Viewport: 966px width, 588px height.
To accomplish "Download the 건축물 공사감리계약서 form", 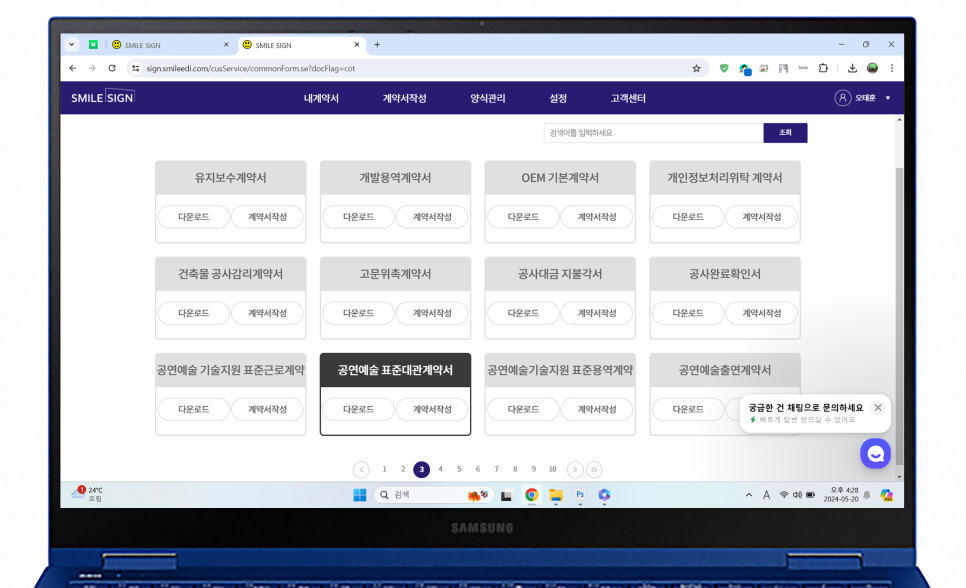I will click(193, 313).
